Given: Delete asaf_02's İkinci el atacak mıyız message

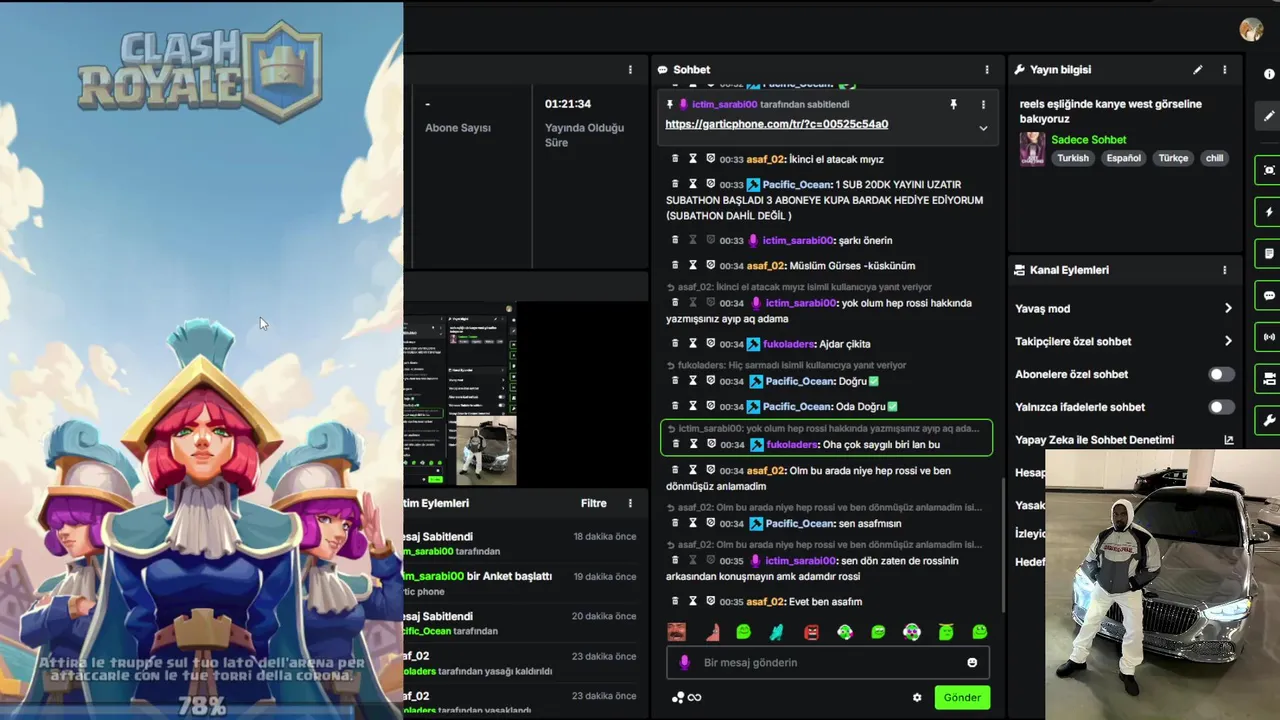Looking at the screenshot, I should click(675, 159).
